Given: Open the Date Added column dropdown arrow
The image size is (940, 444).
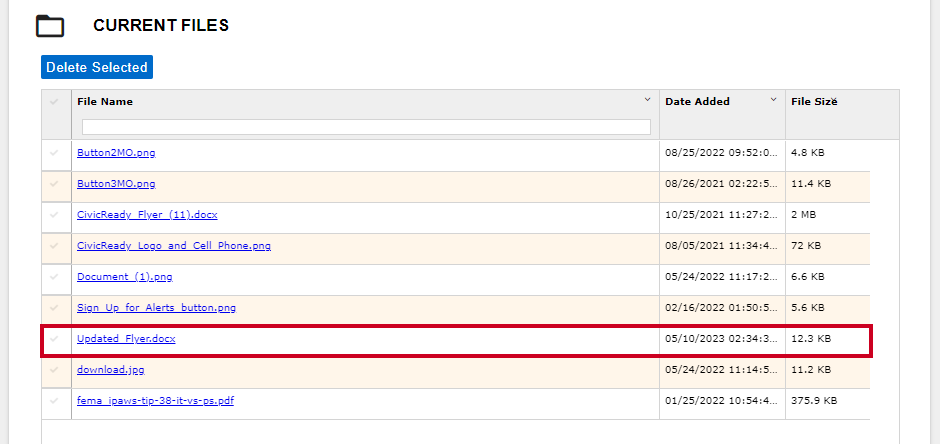Looking at the screenshot, I should (x=773, y=99).
